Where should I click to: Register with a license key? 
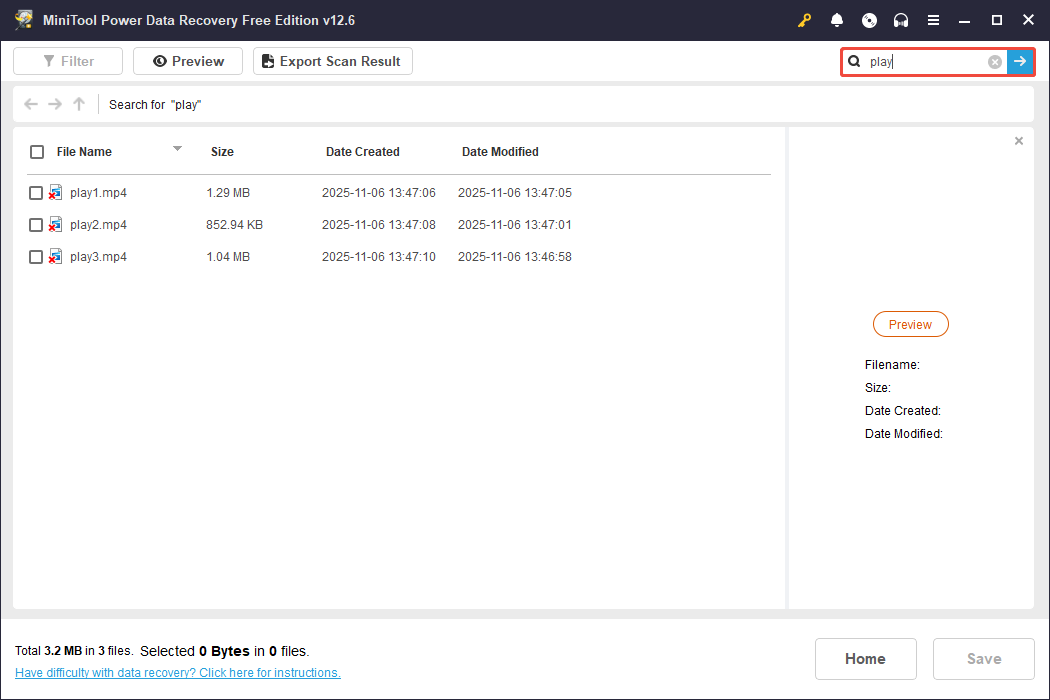804,20
